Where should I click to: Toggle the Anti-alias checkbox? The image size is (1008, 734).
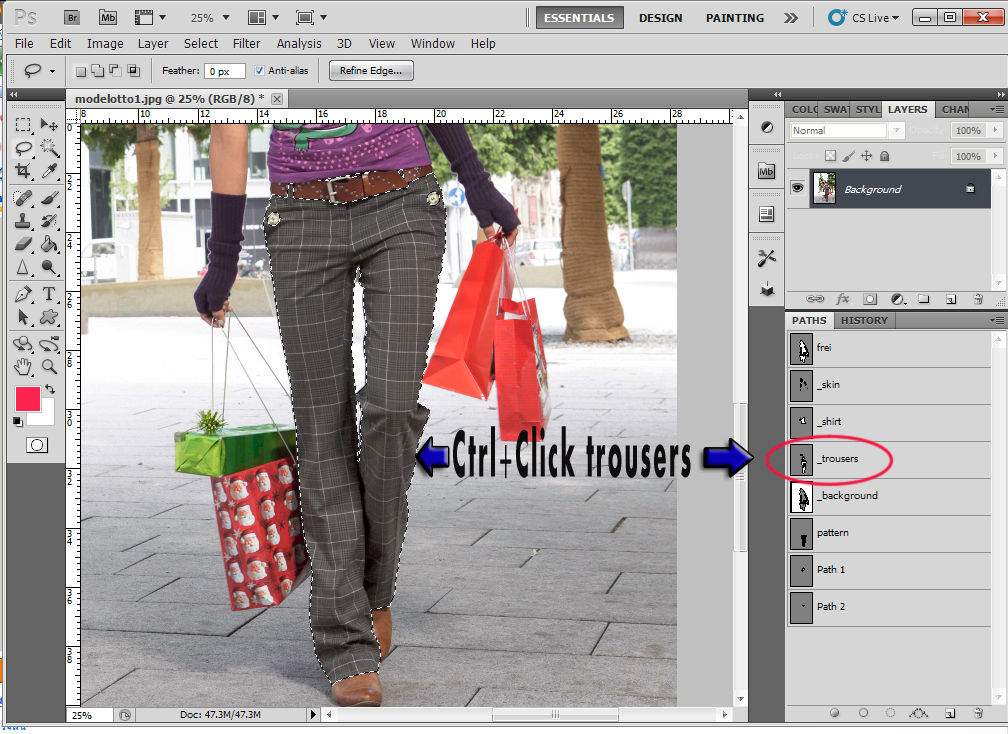(x=259, y=71)
